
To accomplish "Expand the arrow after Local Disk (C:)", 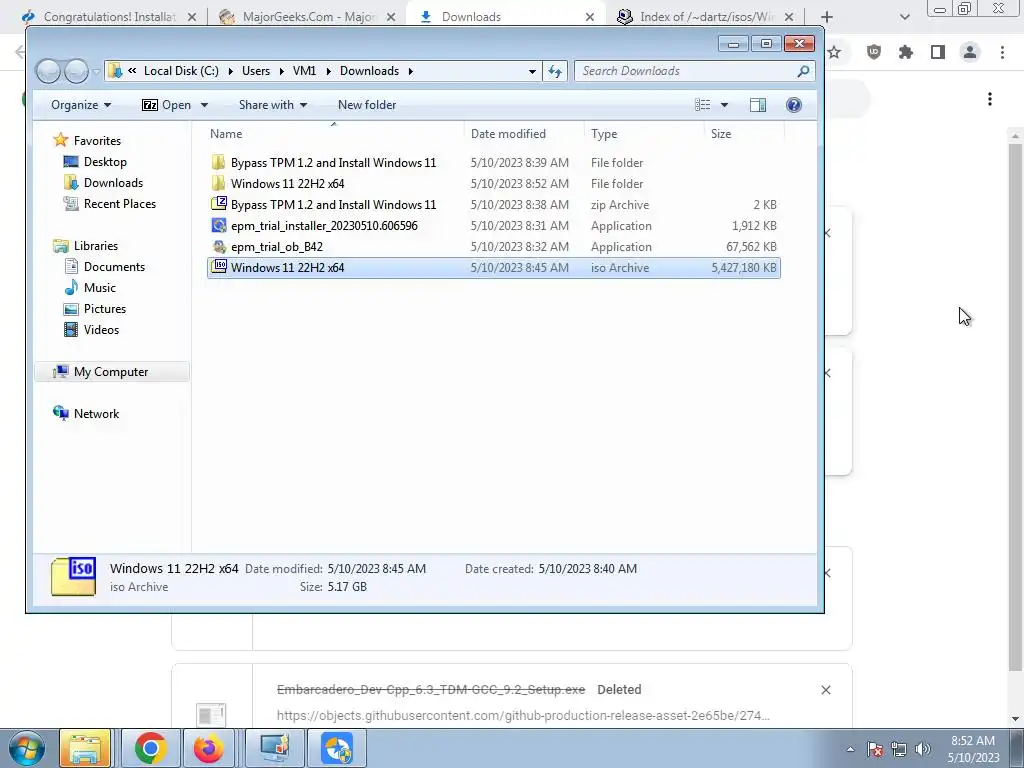I will pos(231,71).
